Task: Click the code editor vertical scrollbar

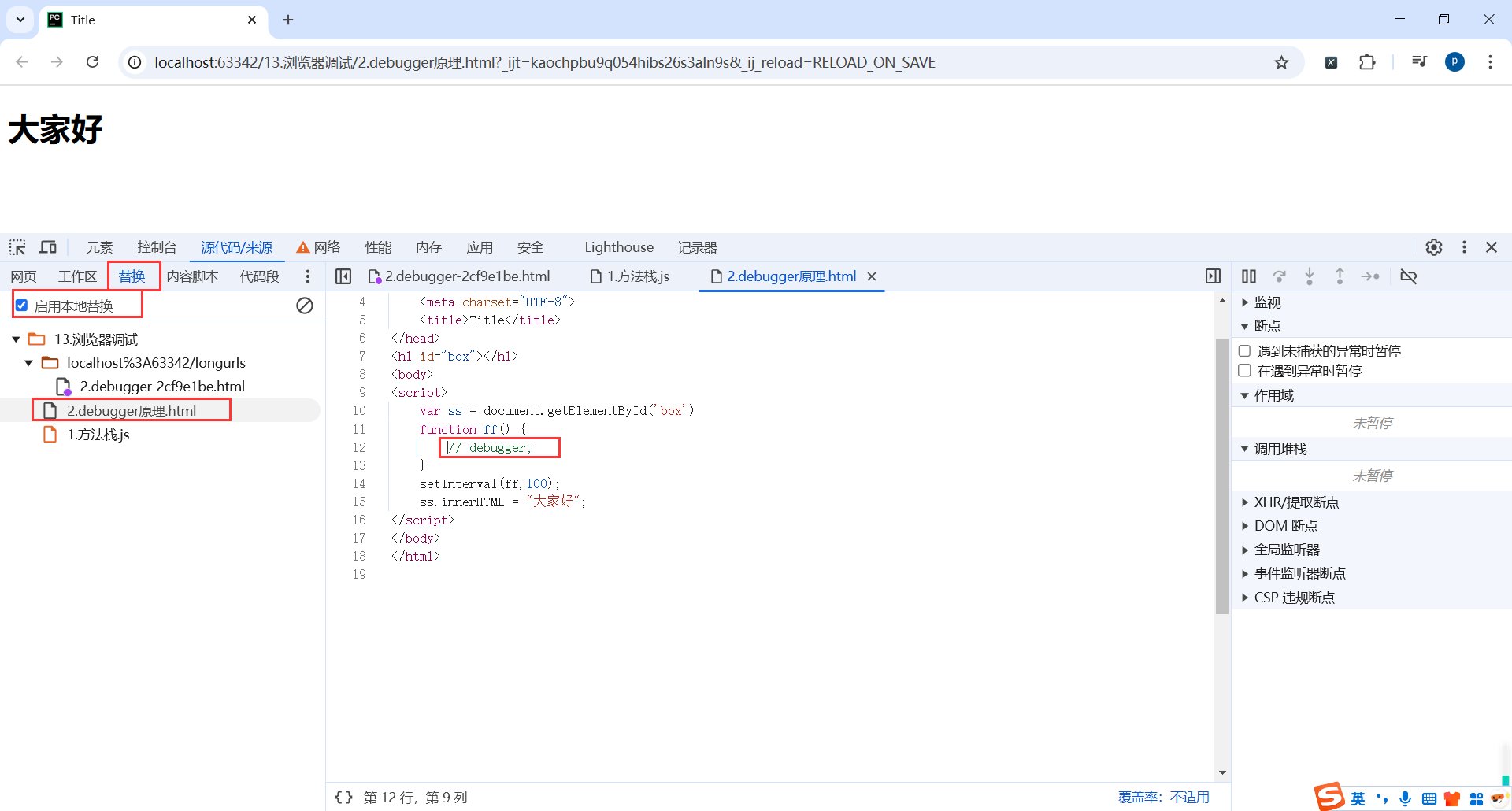Action: 1222,476
